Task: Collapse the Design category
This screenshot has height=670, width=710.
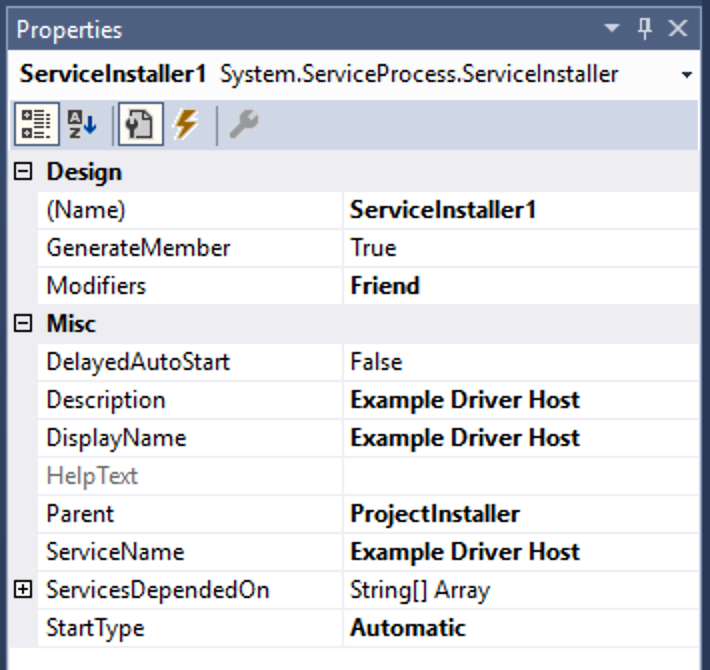Action: 24,172
